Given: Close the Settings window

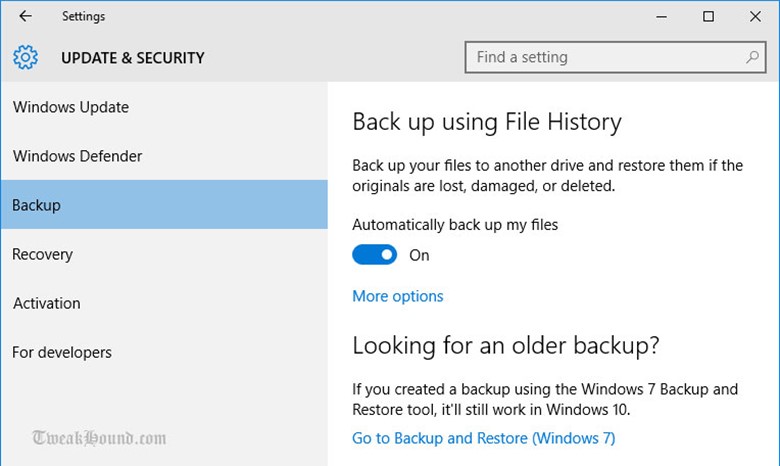Looking at the screenshot, I should [755, 16].
